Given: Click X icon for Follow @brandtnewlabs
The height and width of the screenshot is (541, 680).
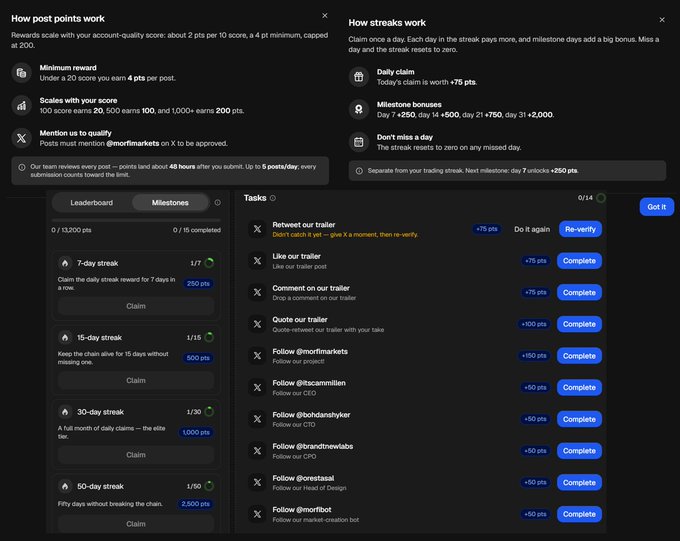Looking at the screenshot, I should click(257, 451).
